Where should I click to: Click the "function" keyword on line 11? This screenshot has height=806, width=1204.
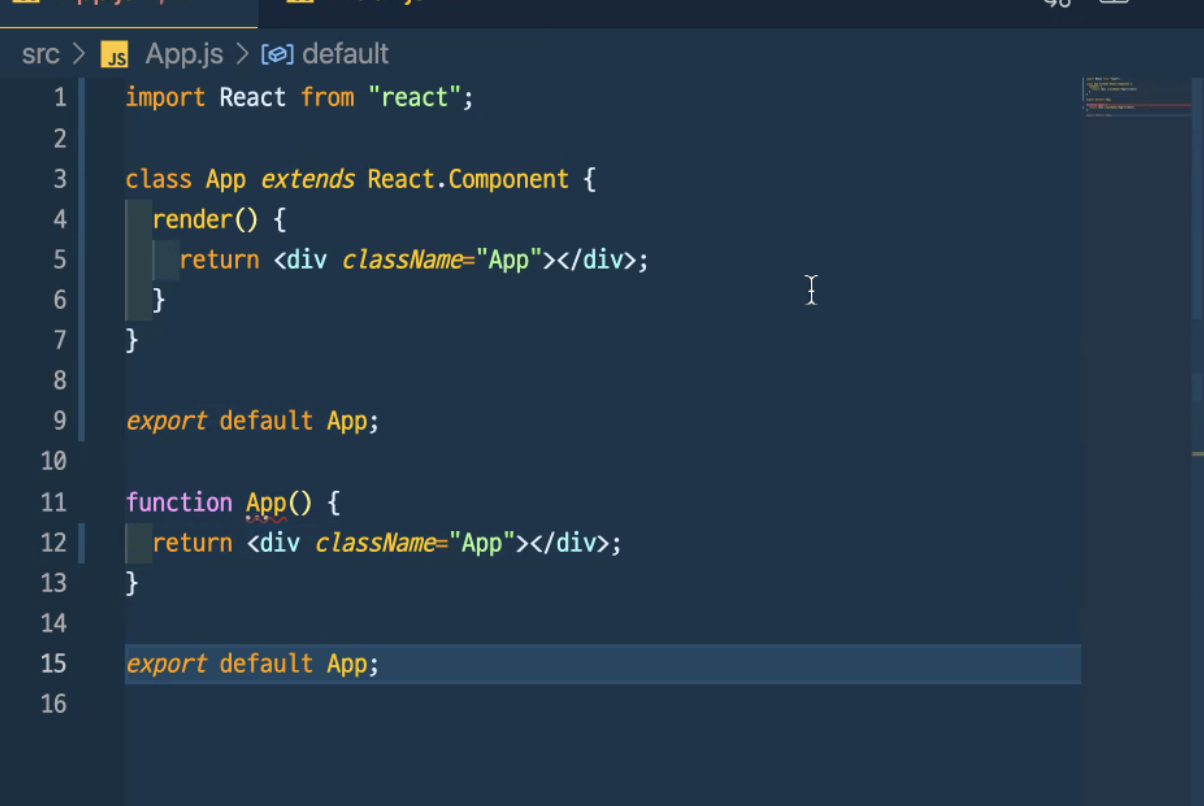179,502
